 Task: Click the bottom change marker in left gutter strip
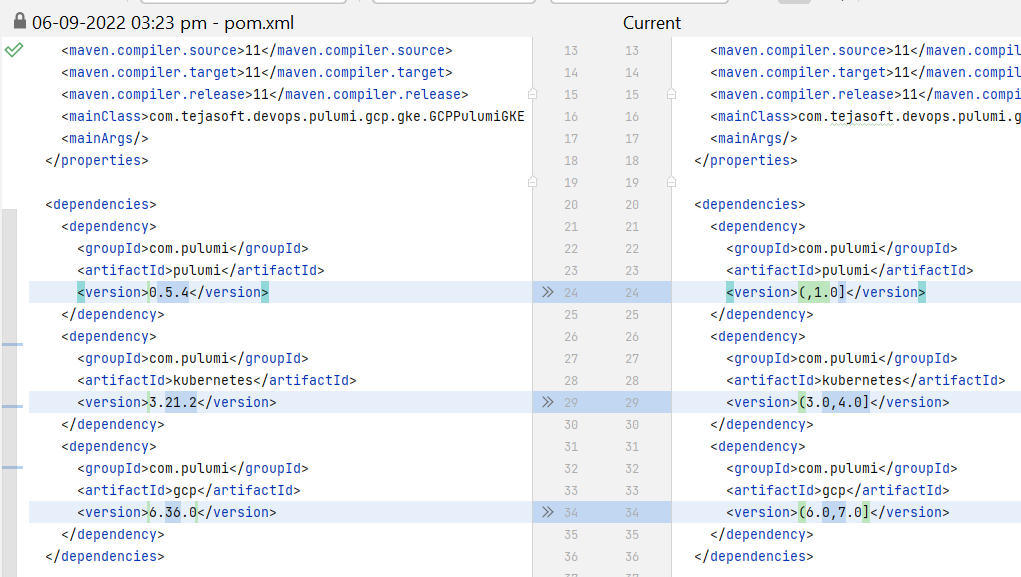pyautogui.click(x=12, y=467)
